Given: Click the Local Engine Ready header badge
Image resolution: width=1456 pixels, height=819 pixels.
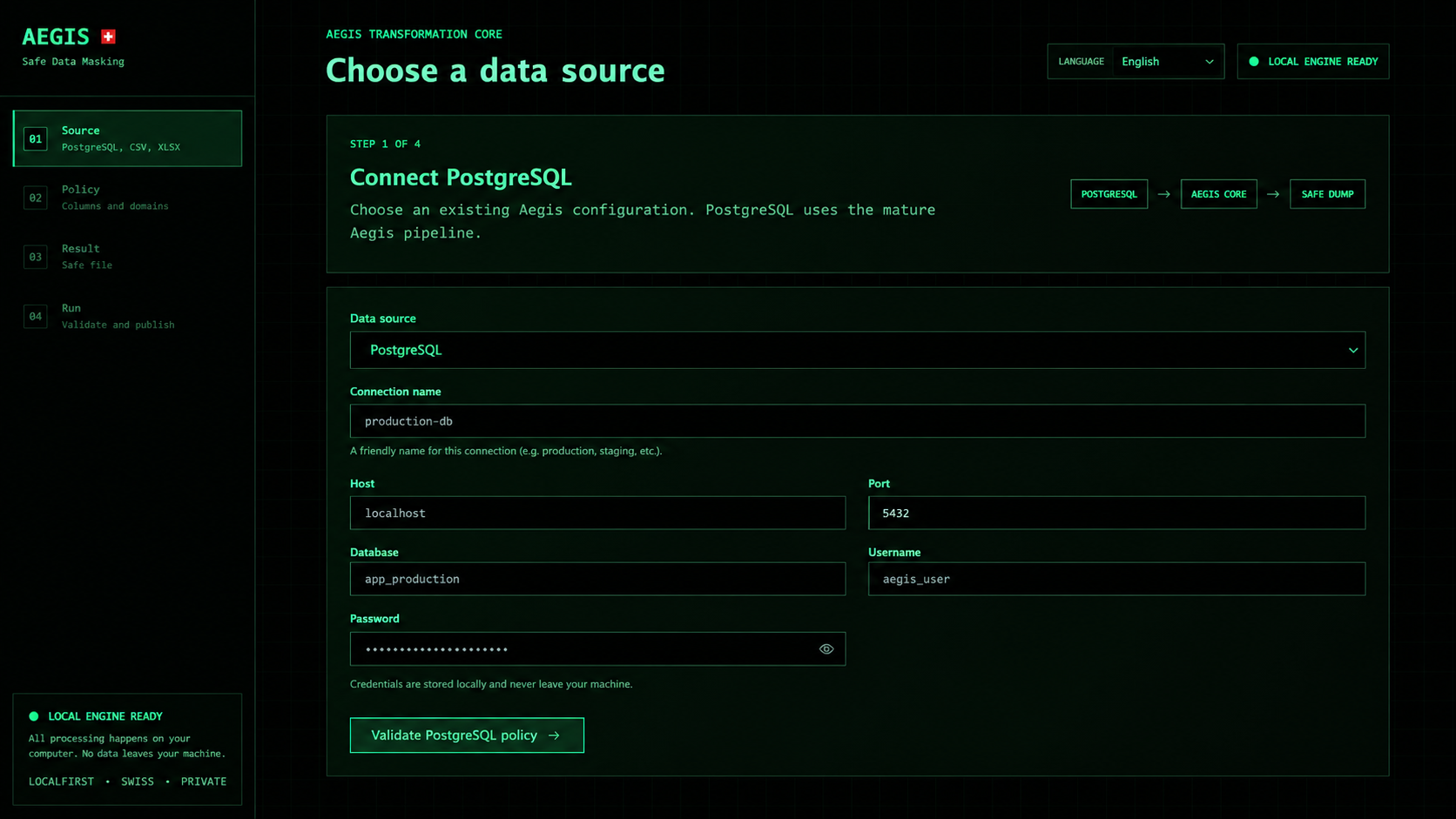Looking at the screenshot, I should (1313, 62).
